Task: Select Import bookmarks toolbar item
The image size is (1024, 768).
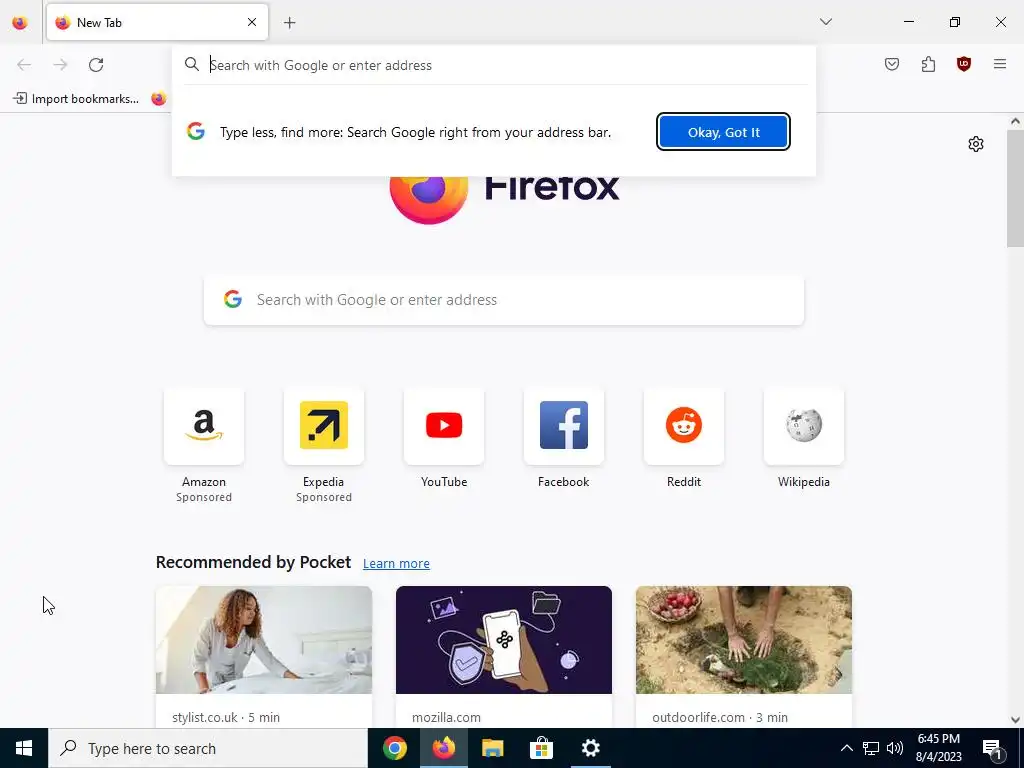Action: pyautogui.click(x=76, y=99)
